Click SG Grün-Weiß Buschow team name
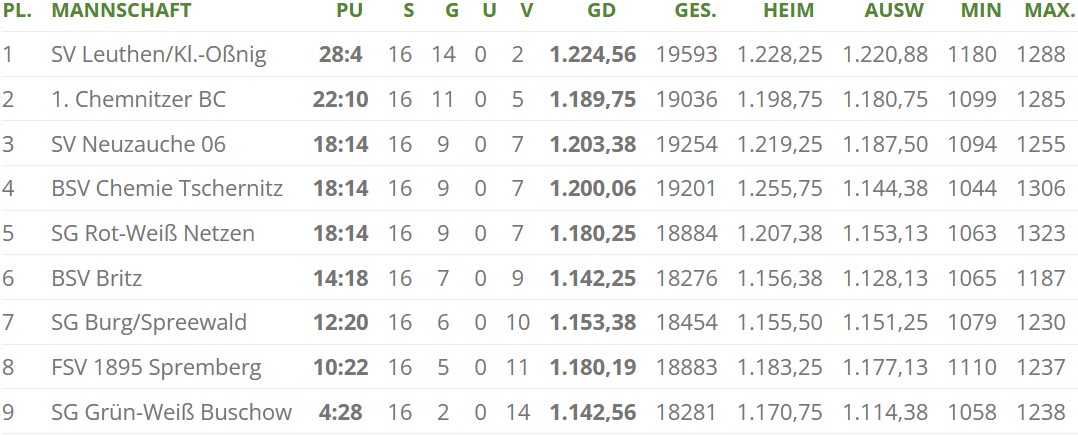Image resolution: width=1078 pixels, height=436 pixels. (x=172, y=412)
